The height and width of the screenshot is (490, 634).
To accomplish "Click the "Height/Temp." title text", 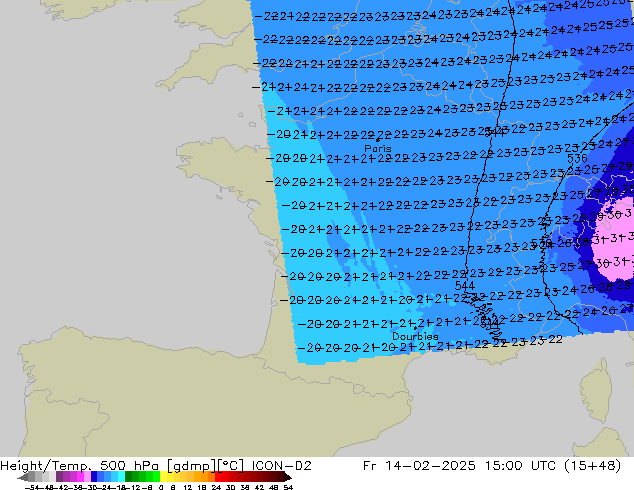I will [x=46, y=466].
